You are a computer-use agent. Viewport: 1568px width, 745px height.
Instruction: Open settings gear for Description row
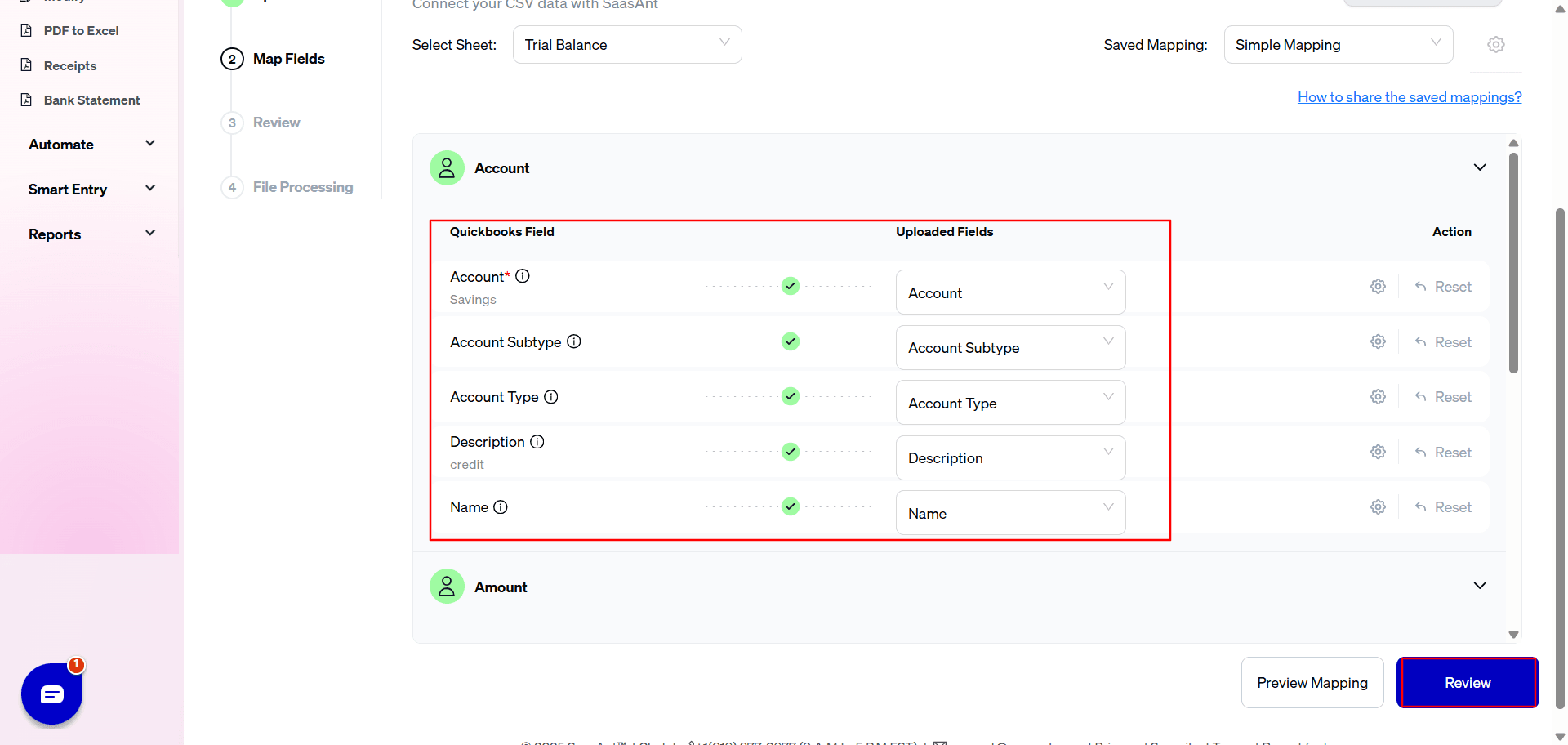1378,452
